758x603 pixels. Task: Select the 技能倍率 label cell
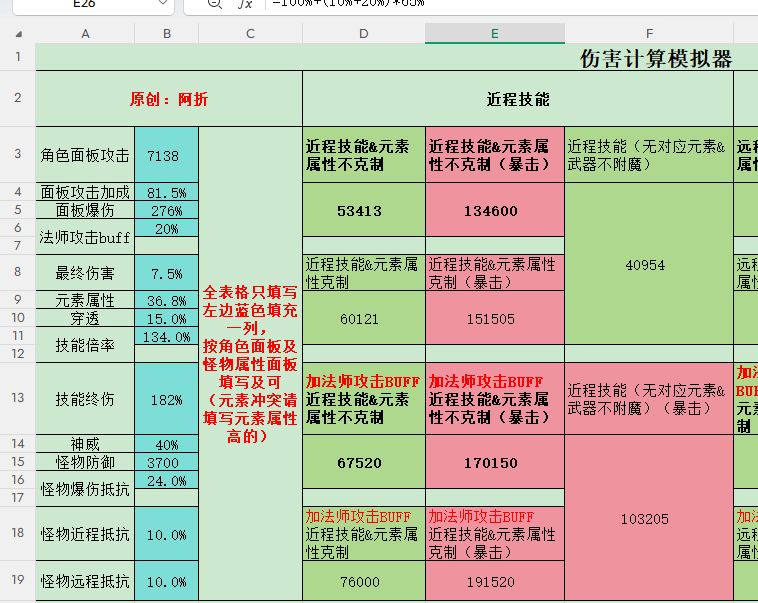pos(85,345)
